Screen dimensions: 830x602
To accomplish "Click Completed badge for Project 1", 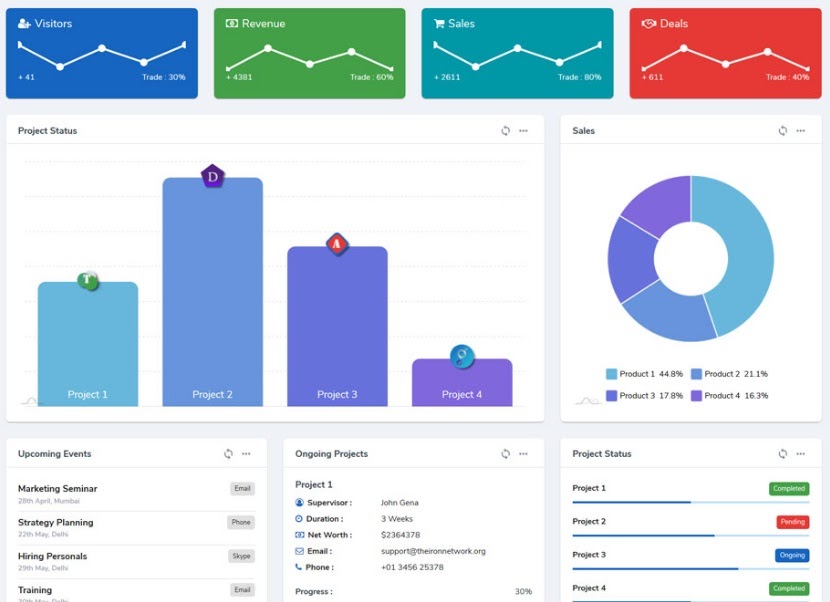I will point(789,489).
